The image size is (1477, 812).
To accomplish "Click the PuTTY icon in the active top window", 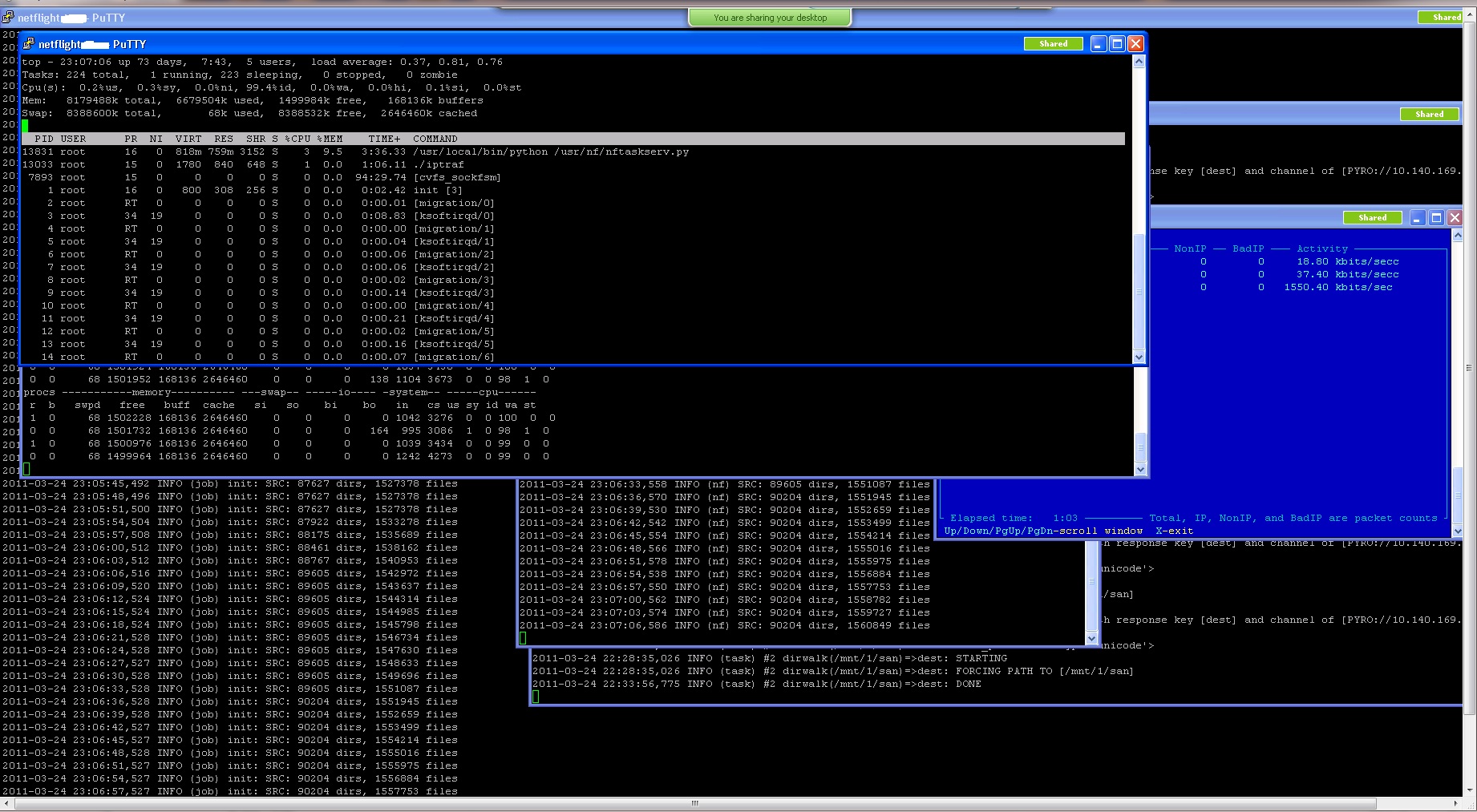I will pyautogui.click(x=29, y=44).
